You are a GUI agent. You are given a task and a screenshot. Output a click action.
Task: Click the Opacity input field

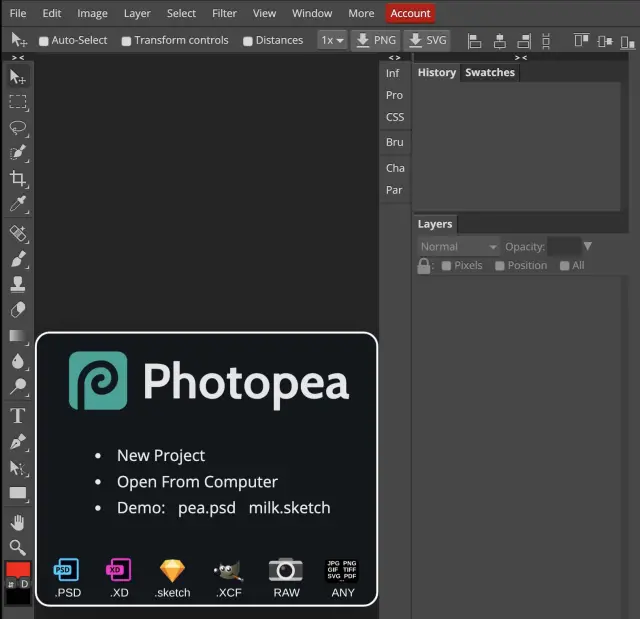(x=563, y=247)
